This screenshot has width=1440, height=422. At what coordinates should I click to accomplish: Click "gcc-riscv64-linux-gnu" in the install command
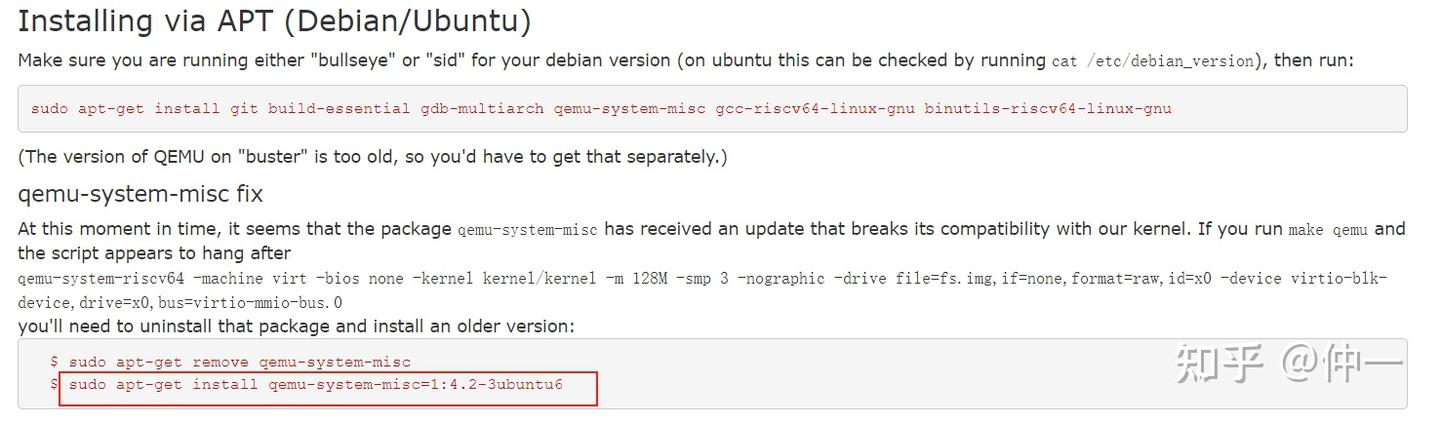pyautogui.click(x=815, y=108)
